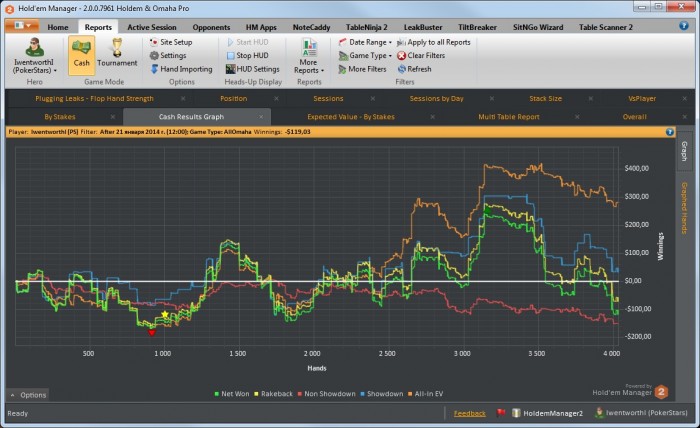The height and width of the screenshot is (428, 700).
Task: Open the More Filters button
Action: pos(364,69)
